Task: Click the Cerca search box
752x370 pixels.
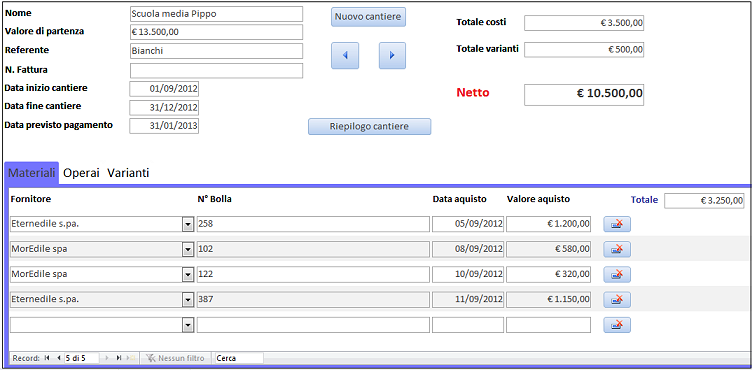Action: [239, 358]
